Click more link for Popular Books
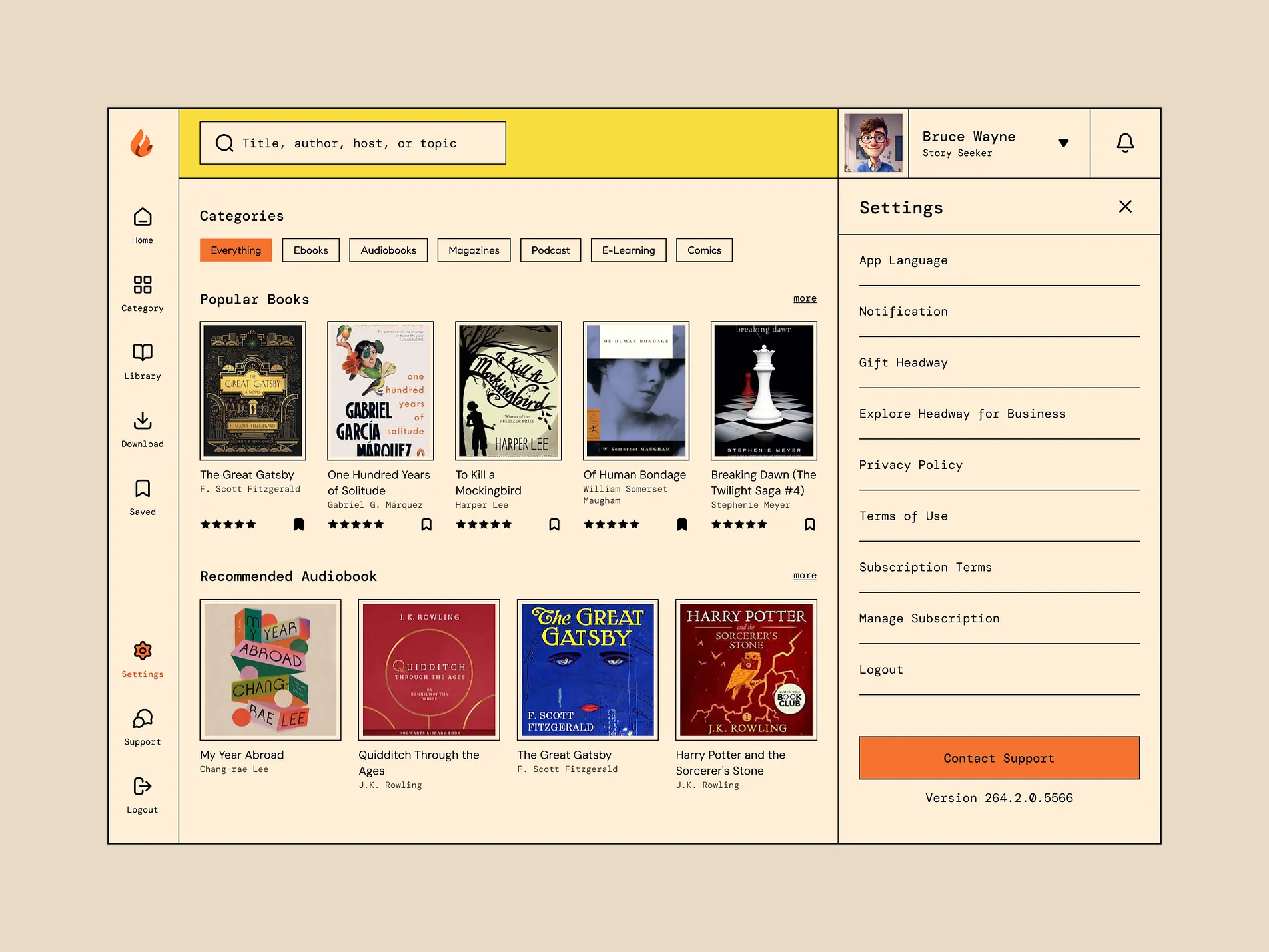This screenshot has width=1269, height=952. coord(805,298)
